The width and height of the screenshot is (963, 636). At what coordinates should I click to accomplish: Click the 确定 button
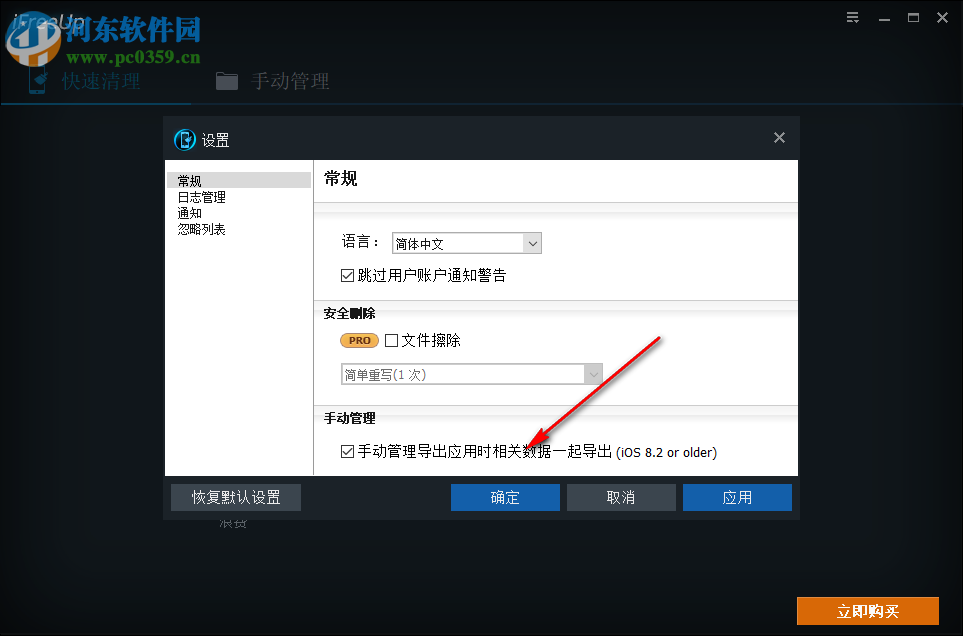505,497
